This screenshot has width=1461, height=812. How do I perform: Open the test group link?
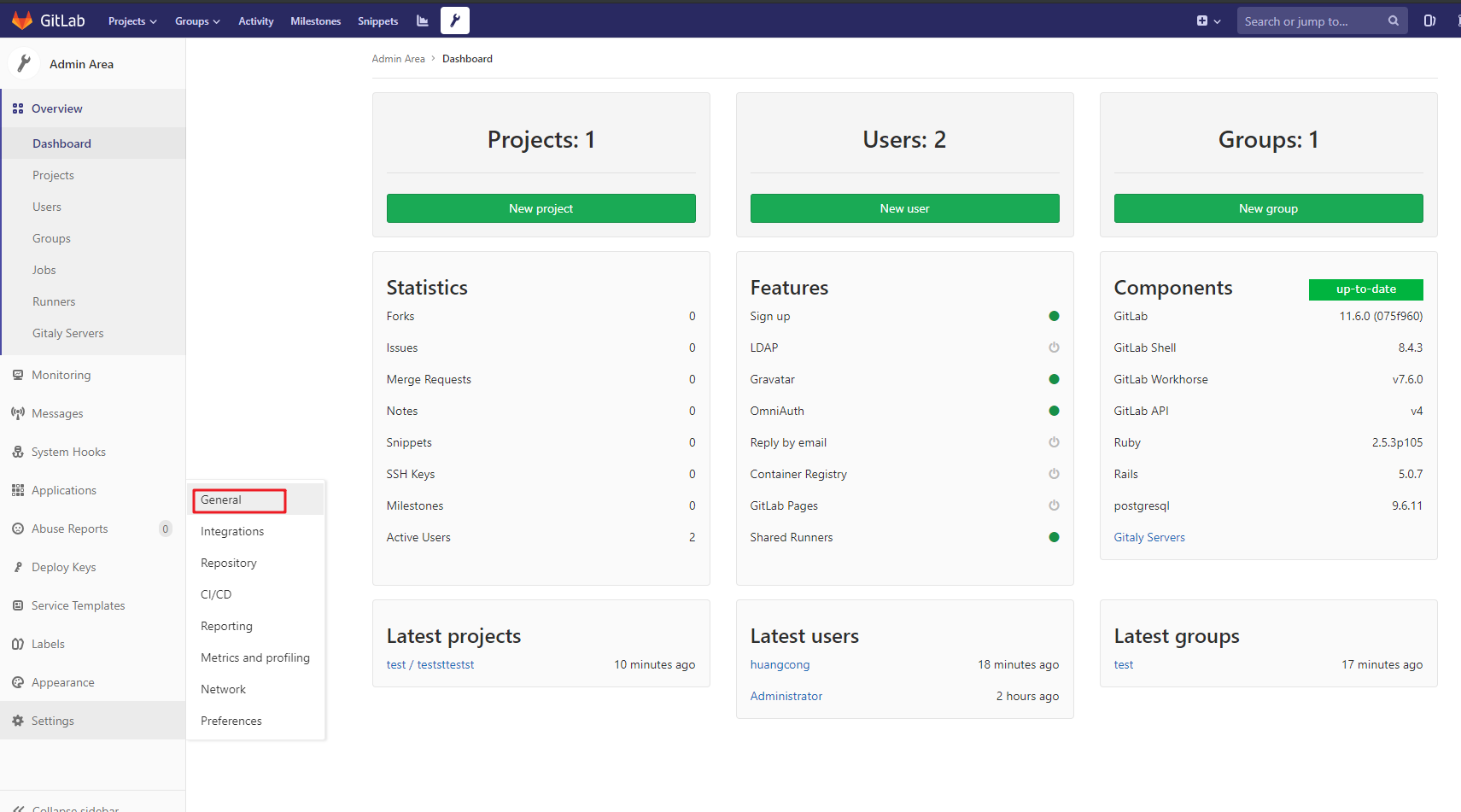[x=1124, y=664]
